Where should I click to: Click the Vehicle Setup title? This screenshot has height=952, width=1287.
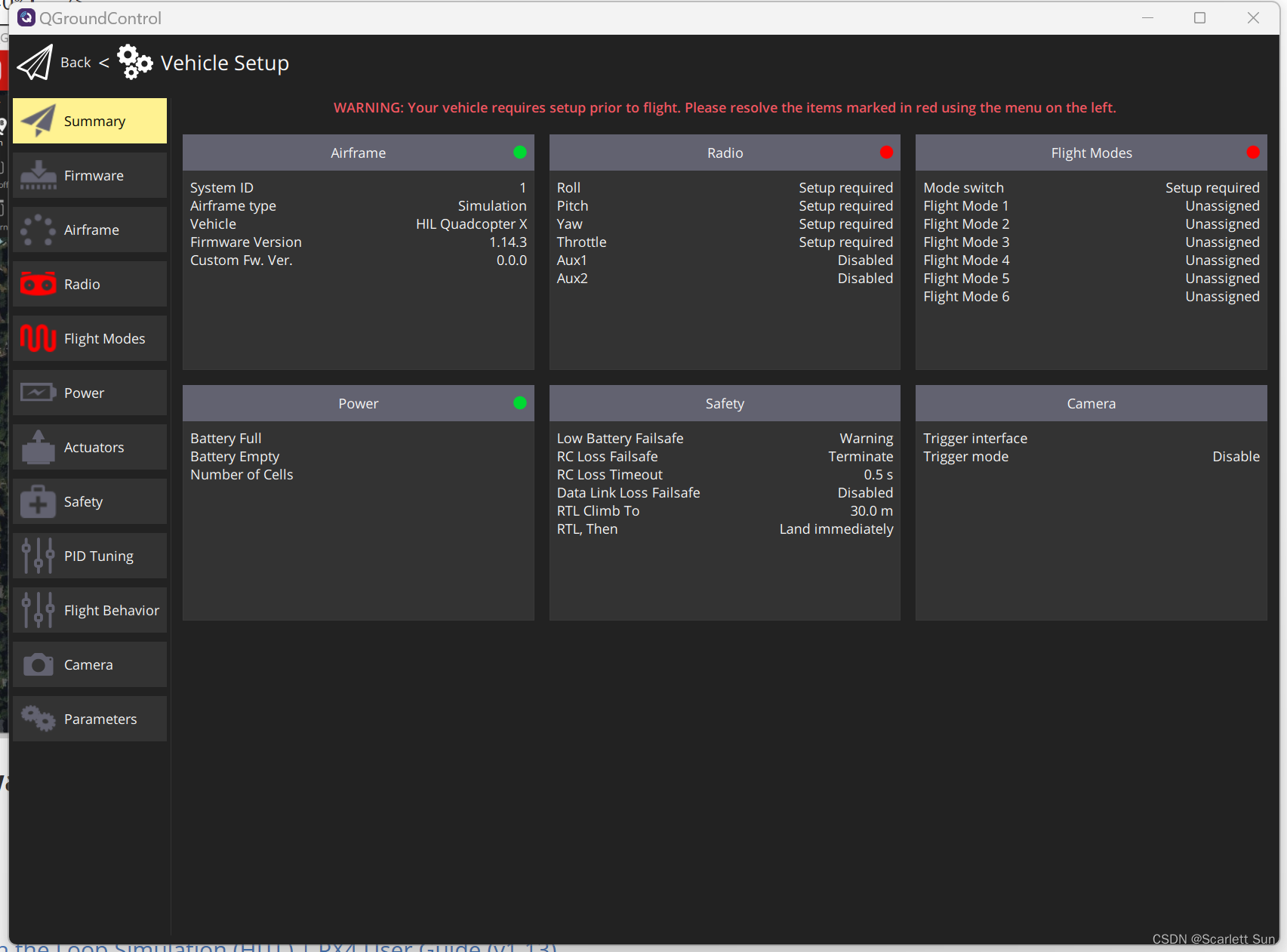pos(225,63)
